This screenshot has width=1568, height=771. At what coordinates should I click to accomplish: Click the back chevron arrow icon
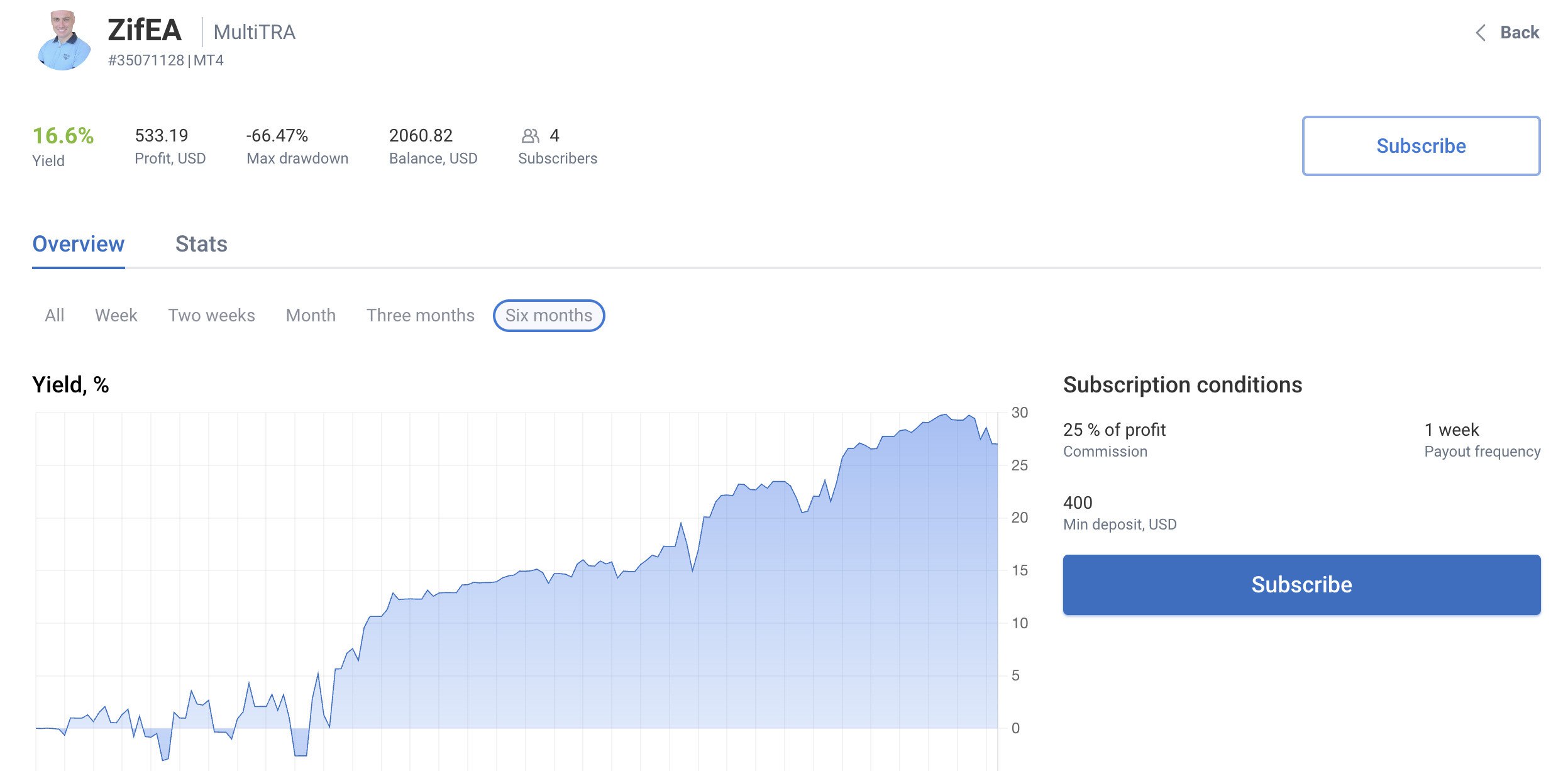tap(1481, 33)
